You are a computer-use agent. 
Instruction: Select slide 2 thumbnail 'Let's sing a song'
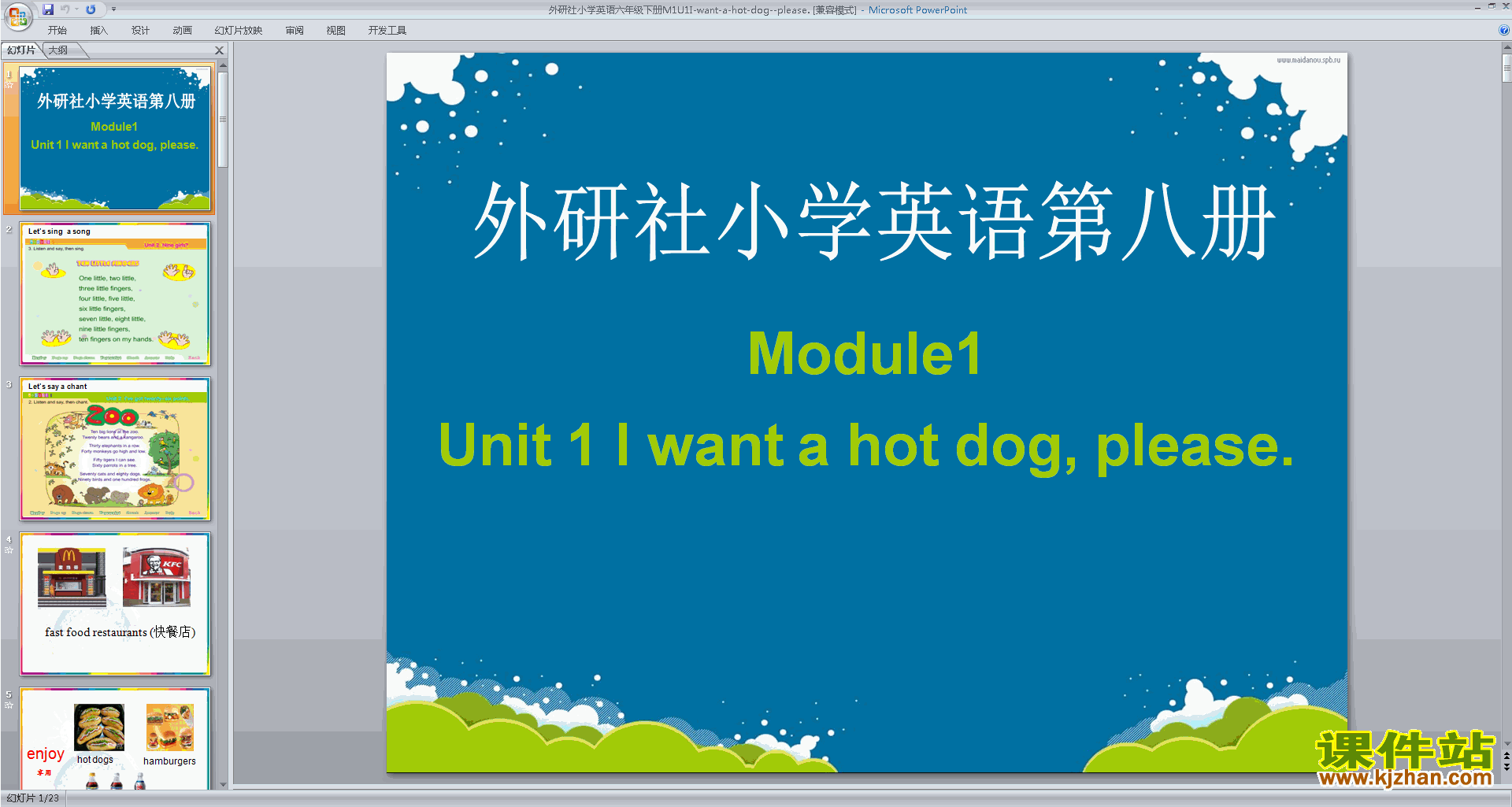(x=115, y=293)
